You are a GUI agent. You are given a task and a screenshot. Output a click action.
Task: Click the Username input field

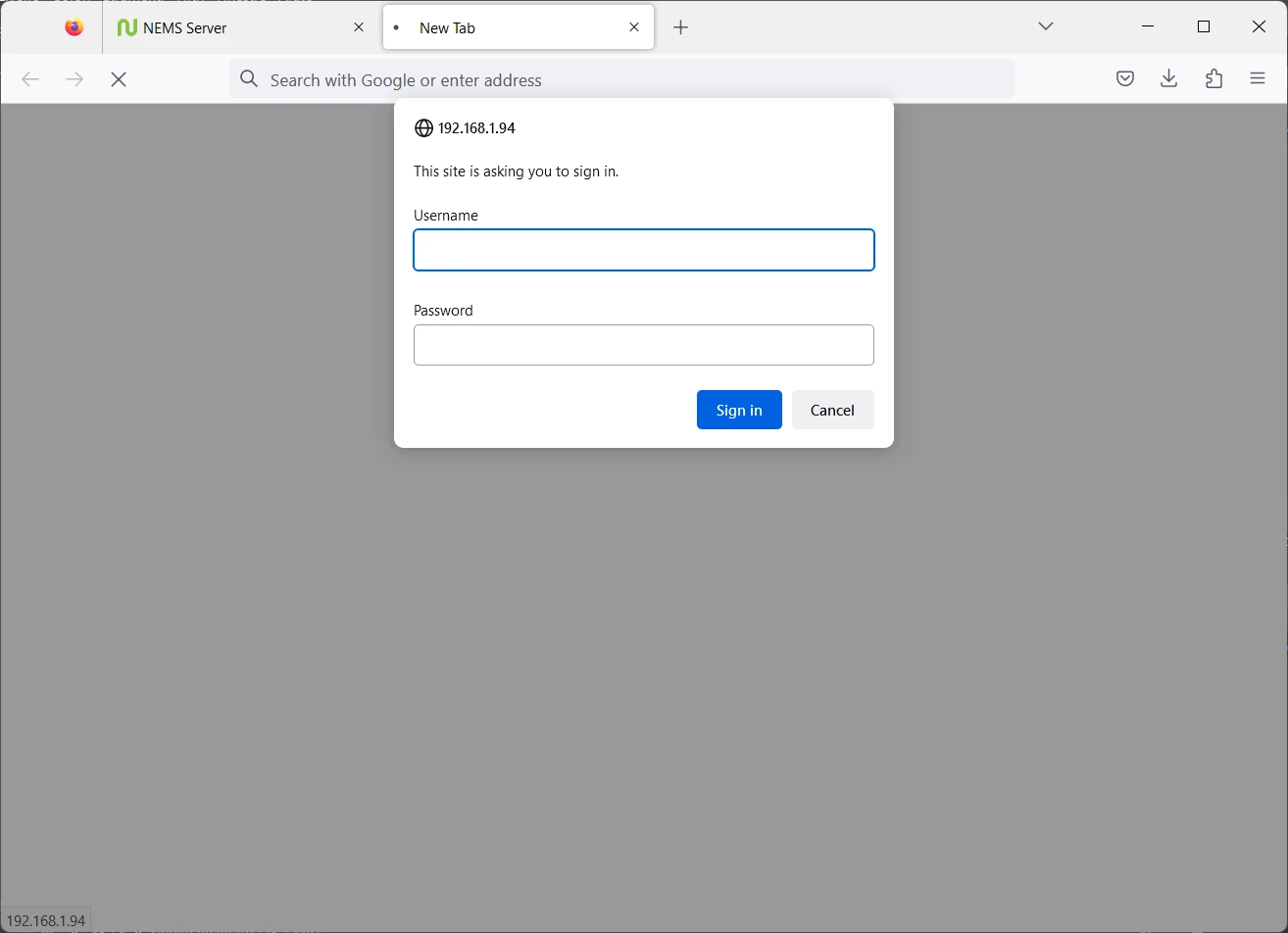(644, 250)
